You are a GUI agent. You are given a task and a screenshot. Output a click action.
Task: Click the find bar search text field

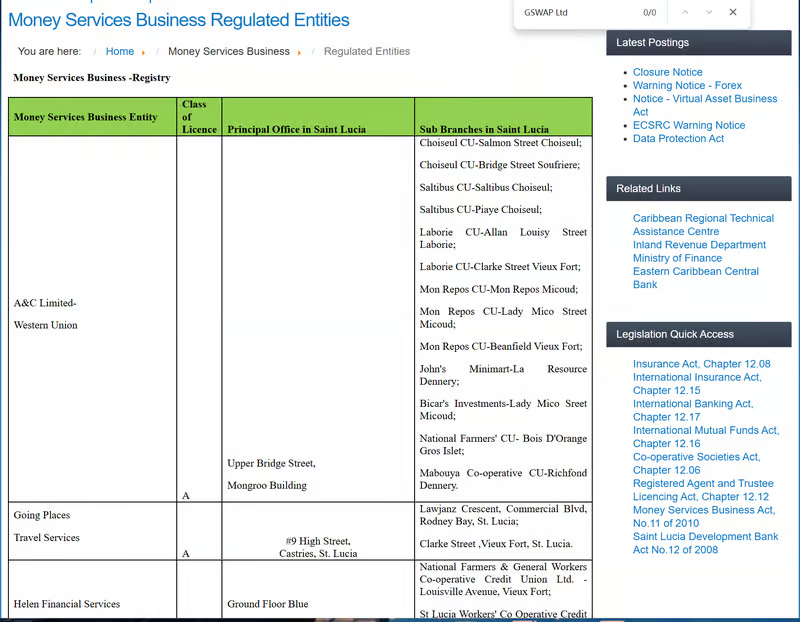coord(575,12)
